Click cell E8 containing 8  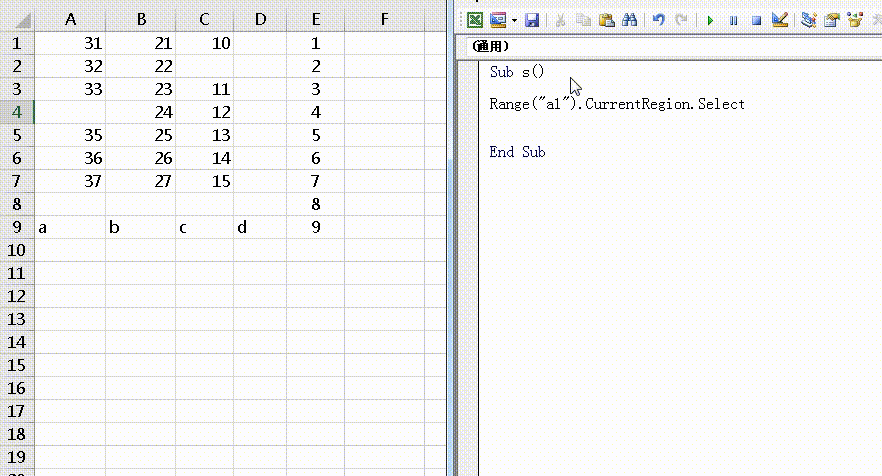[x=316, y=204]
